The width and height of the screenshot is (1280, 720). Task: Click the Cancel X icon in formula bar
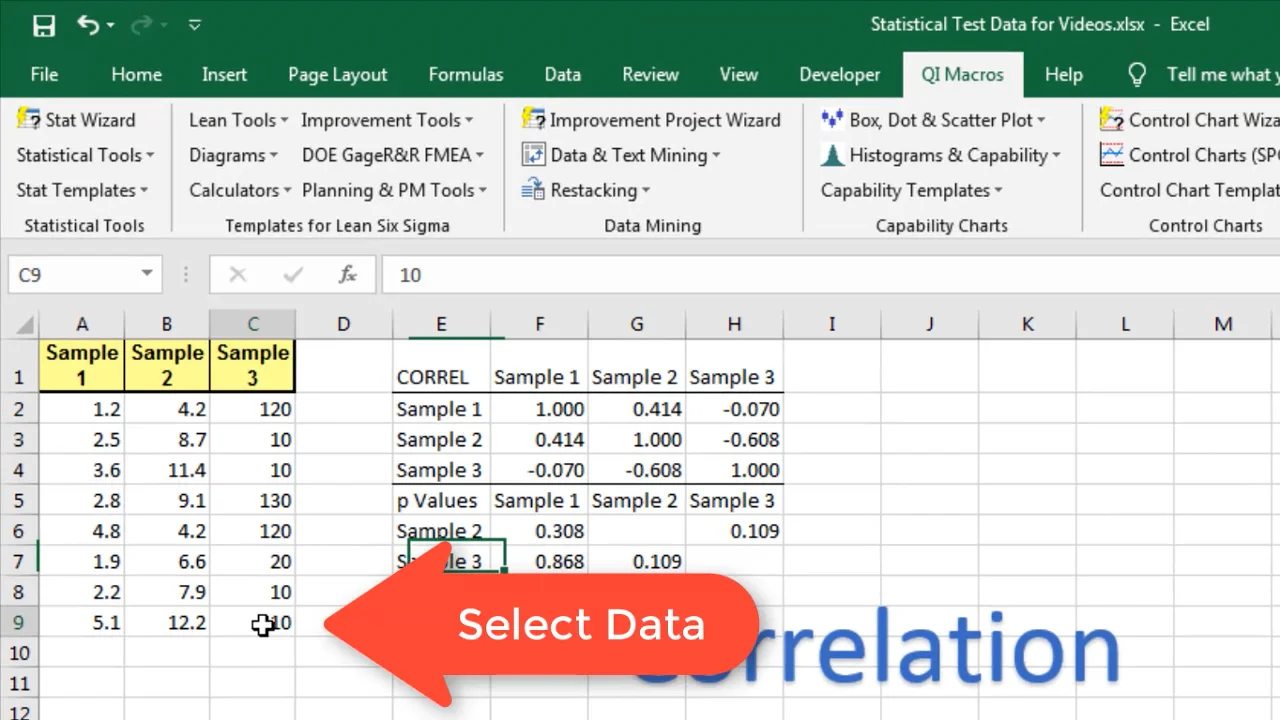point(238,275)
